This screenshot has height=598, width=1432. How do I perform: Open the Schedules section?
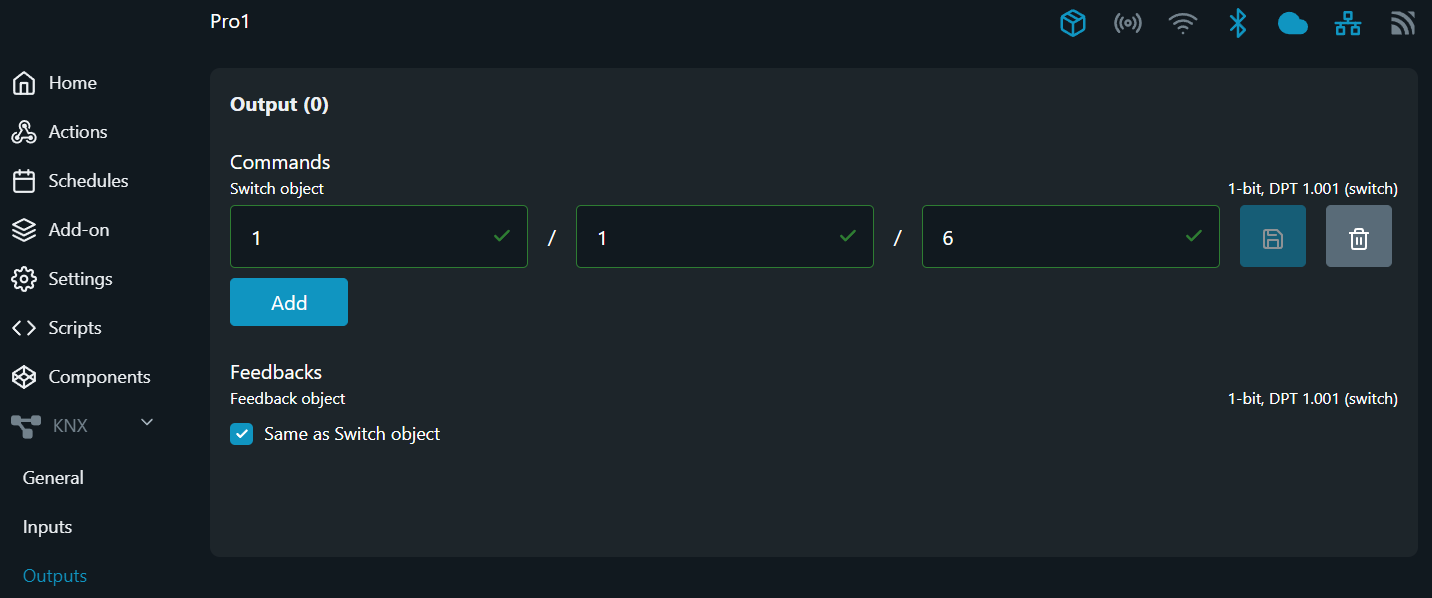88,181
